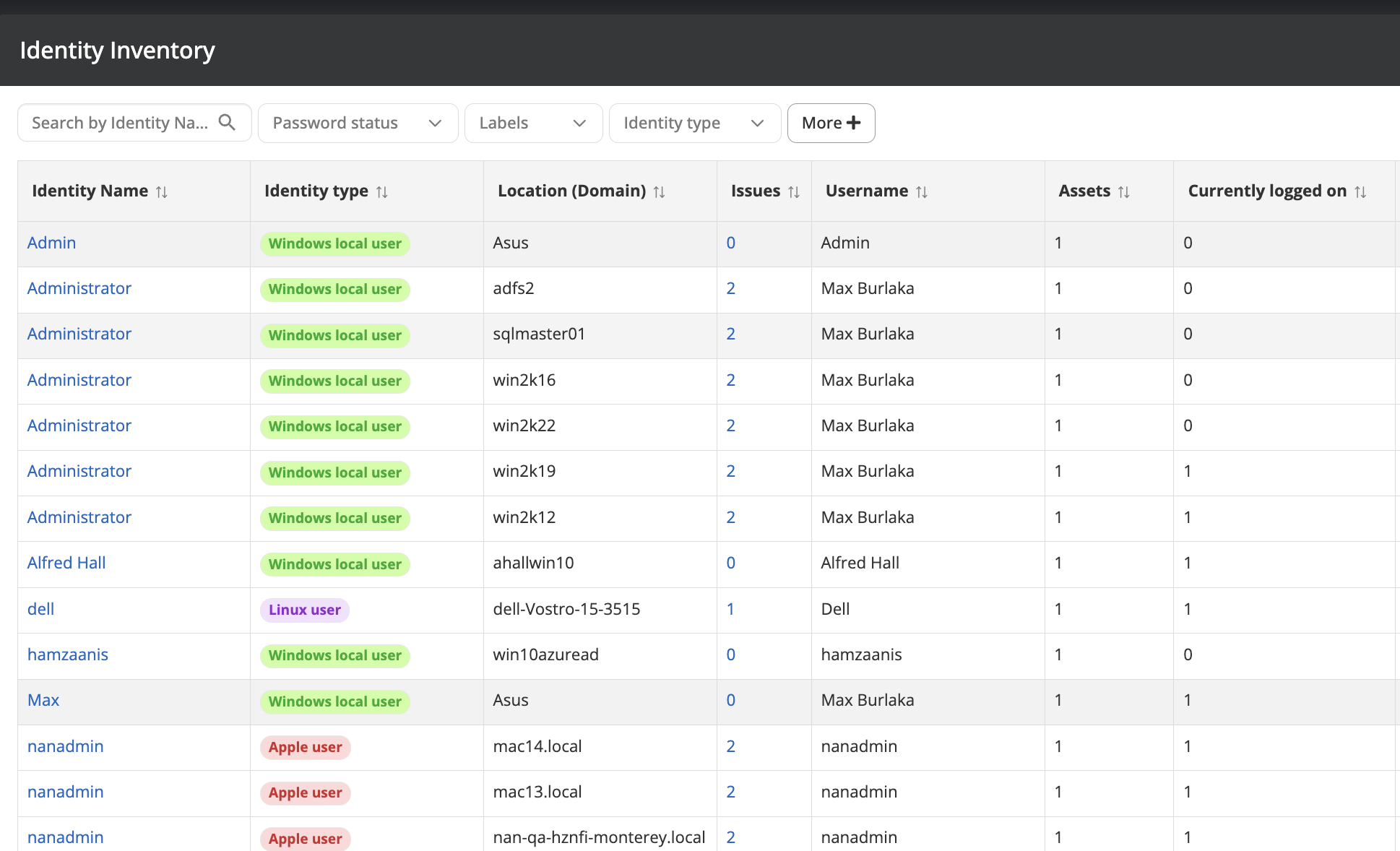Screen dimensions: 1400x851
Task: Sort by Issues column arrows
Action: pos(794,192)
